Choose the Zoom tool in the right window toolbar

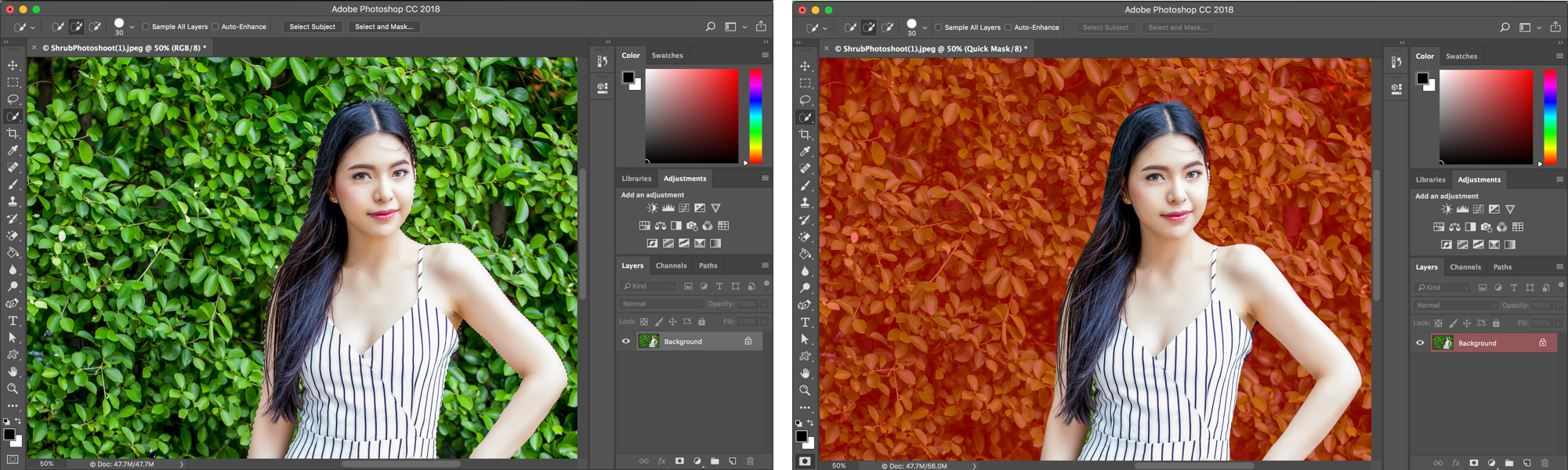(x=805, y=390)
